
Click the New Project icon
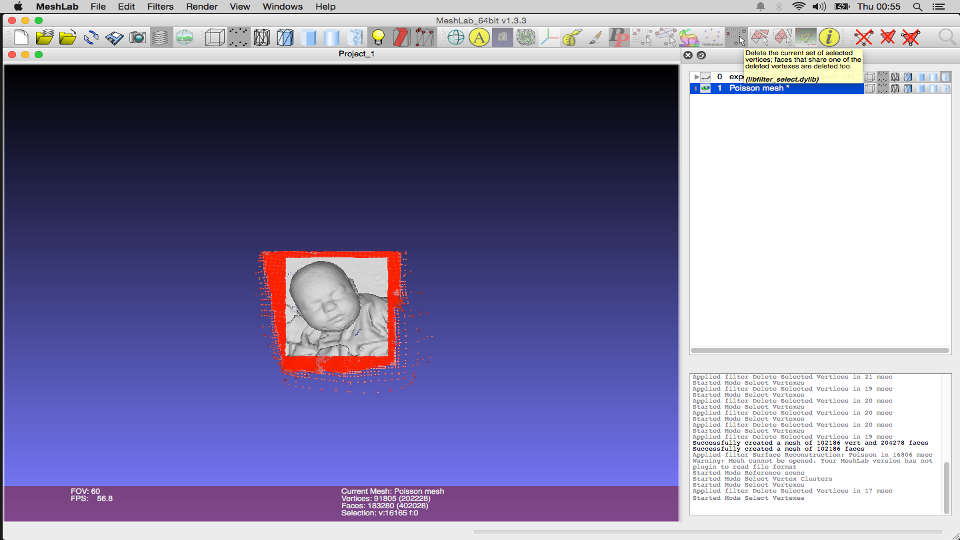click(21, 37)
